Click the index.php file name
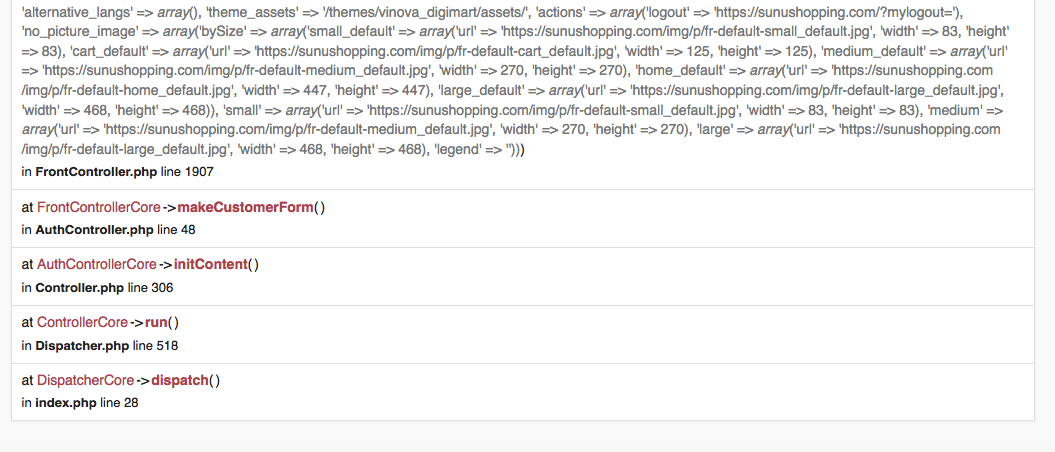 click(x=65, y=403)
